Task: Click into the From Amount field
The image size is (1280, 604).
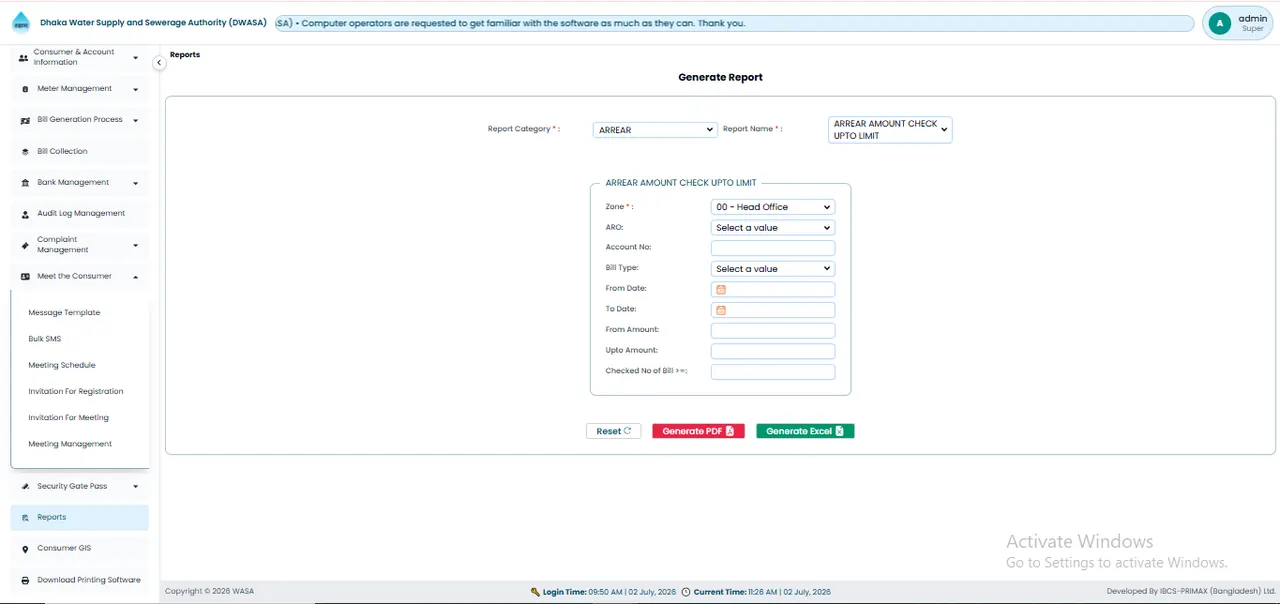Action: [772, 331]
